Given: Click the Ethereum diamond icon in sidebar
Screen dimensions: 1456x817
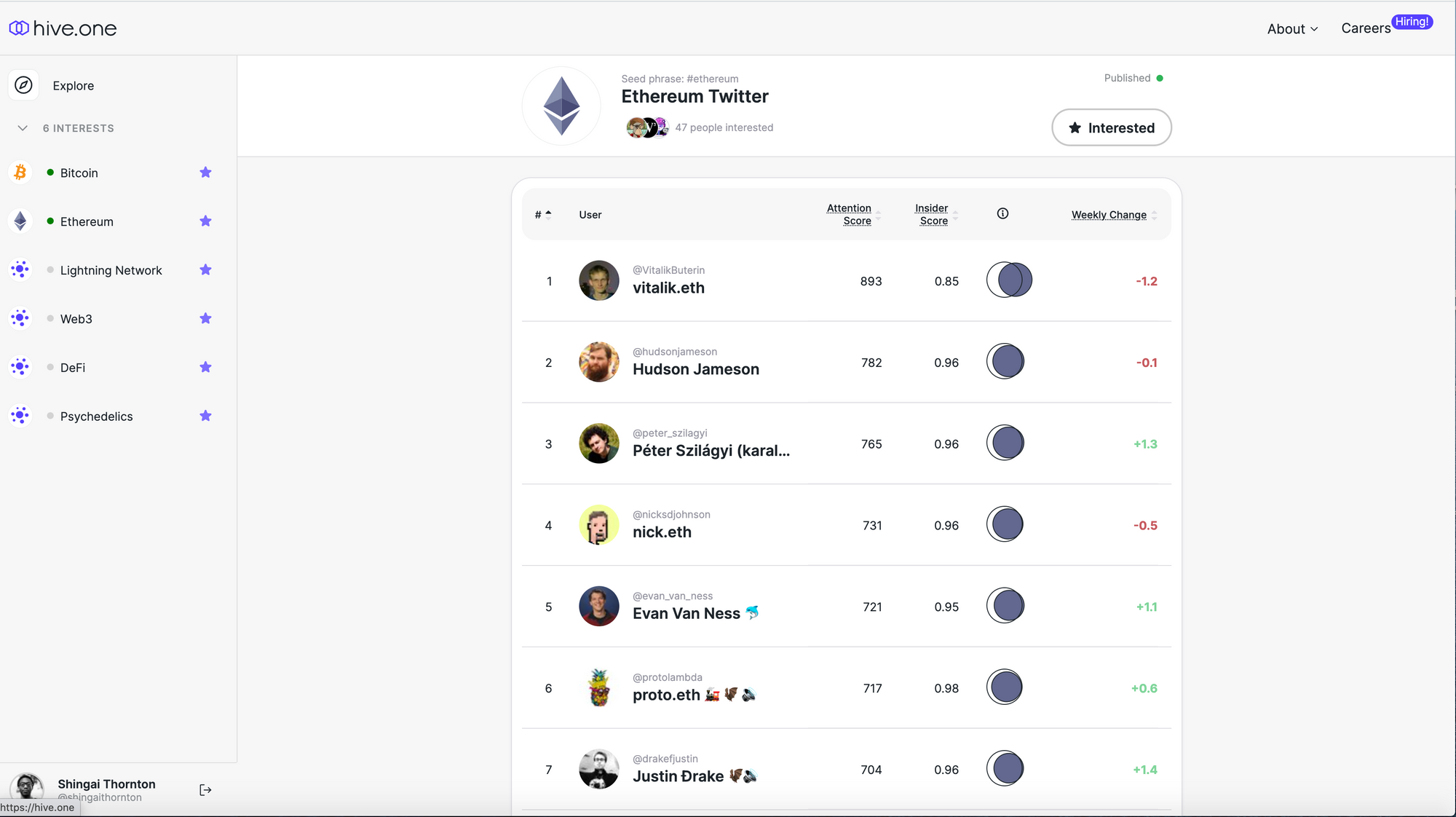Looking at the screenshot, I should click(x=20, y=221).
